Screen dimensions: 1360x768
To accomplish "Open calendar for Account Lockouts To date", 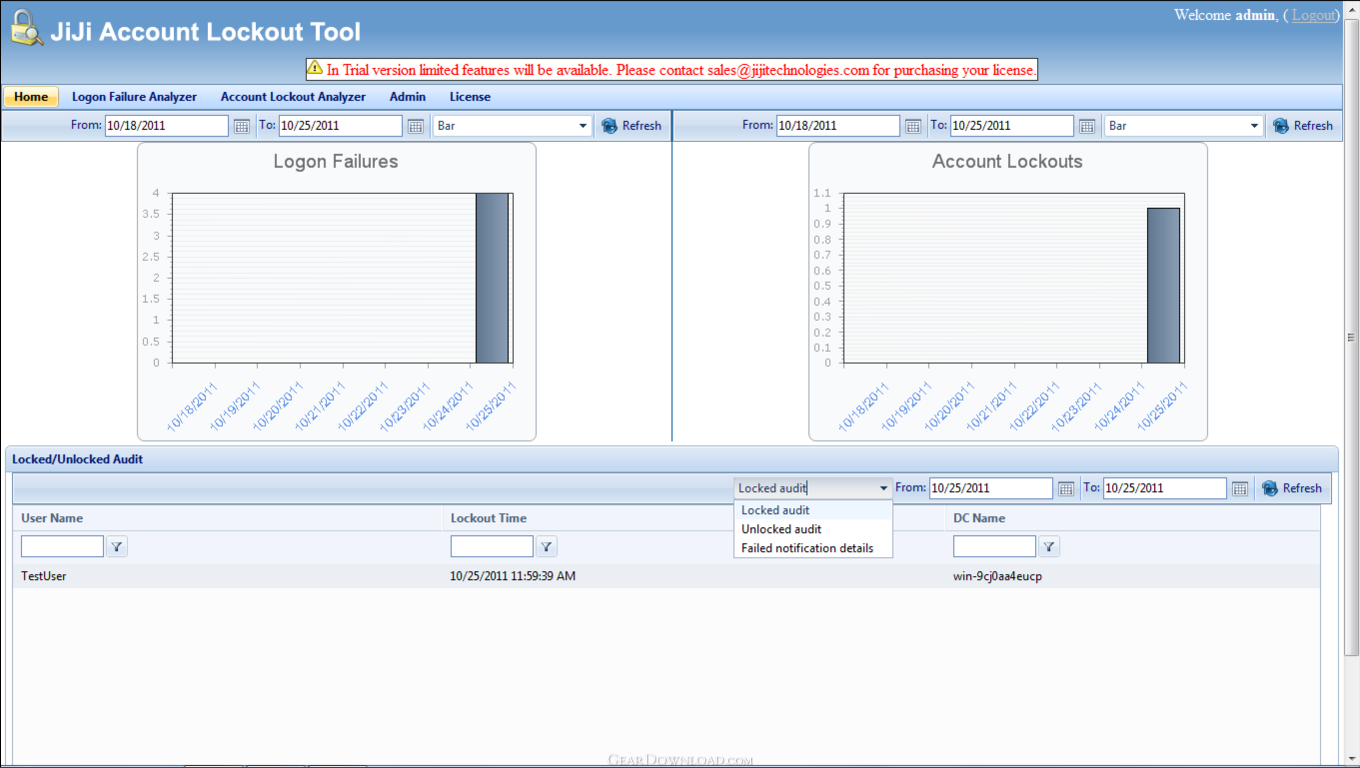I will (1087, 126).
